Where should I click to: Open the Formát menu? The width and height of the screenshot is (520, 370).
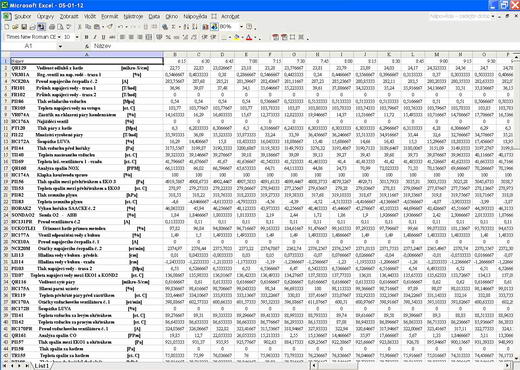(109, 16)
